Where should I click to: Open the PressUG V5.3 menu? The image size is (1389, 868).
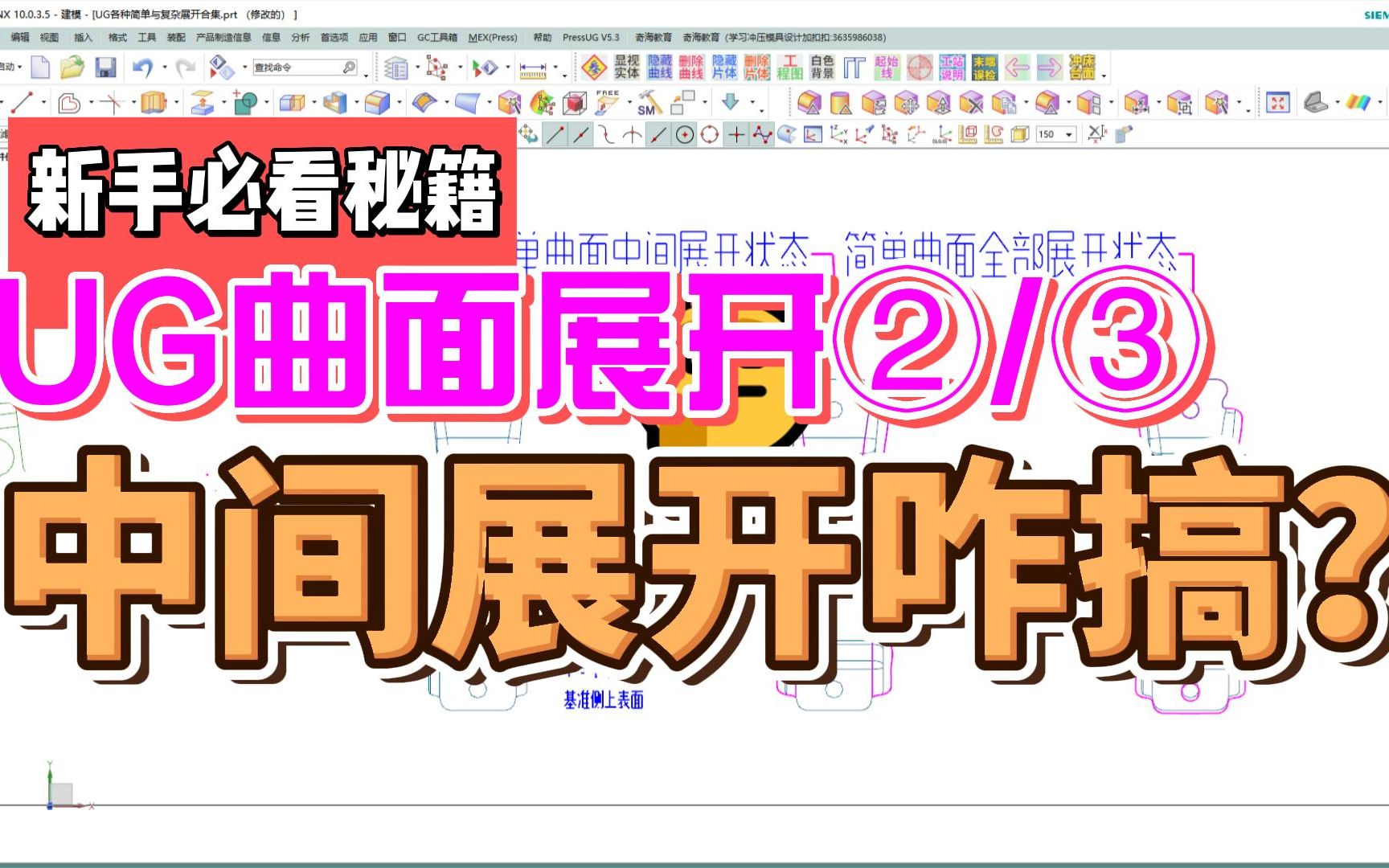[591, 37]
